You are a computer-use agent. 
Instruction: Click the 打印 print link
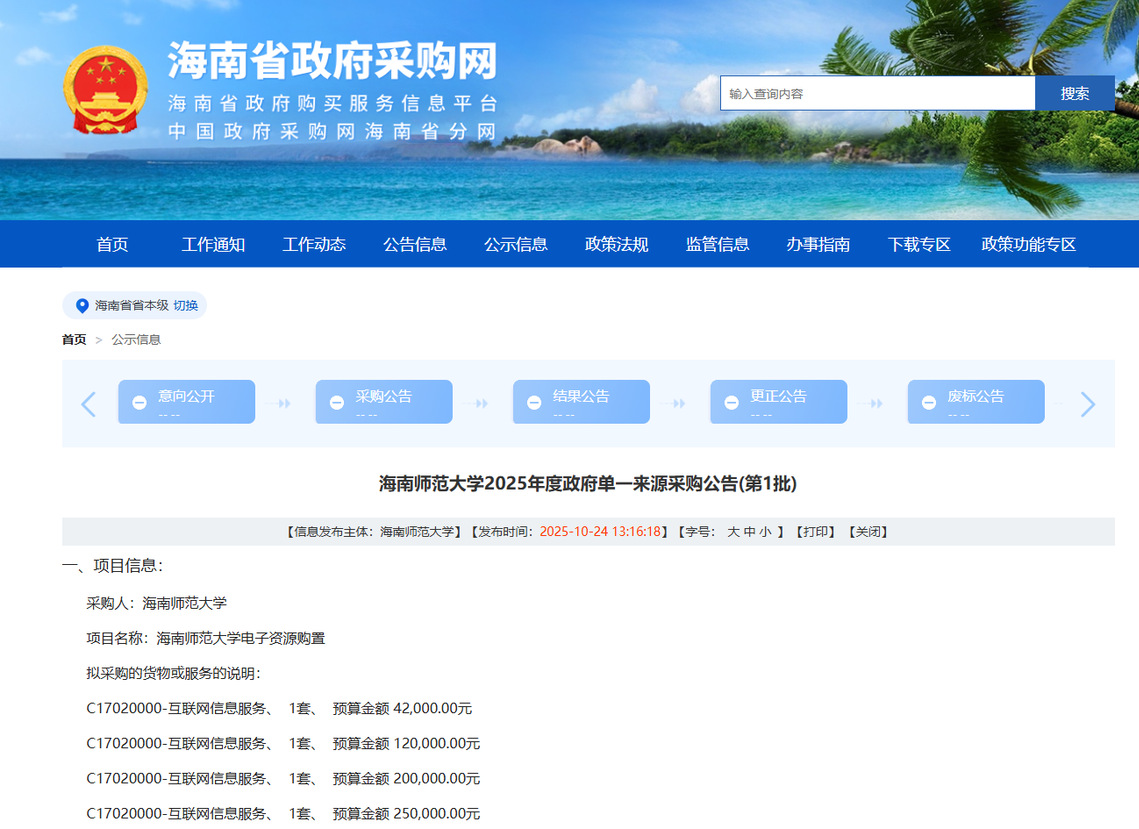(815, 532)
